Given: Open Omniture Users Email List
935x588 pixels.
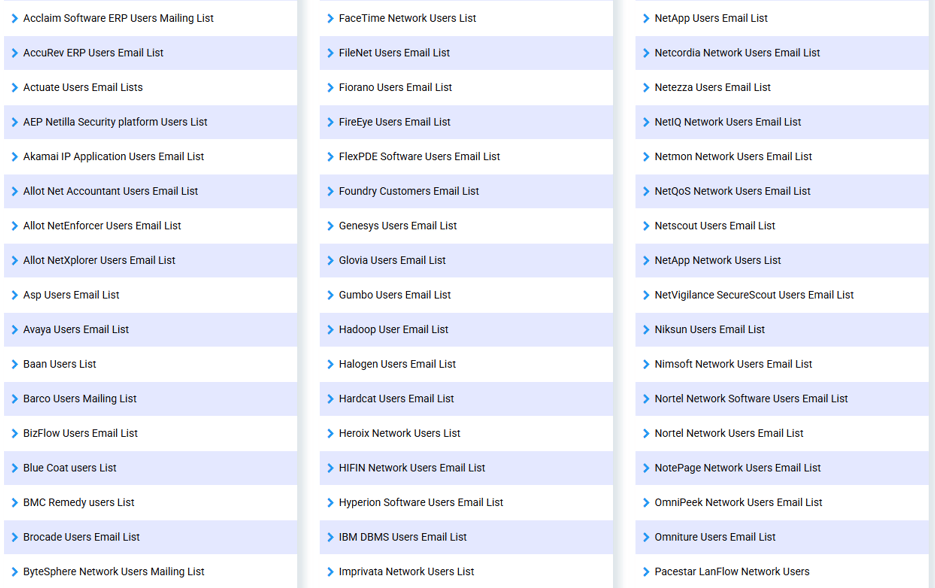Looking at the screenshot, I should tap(715, 537).
